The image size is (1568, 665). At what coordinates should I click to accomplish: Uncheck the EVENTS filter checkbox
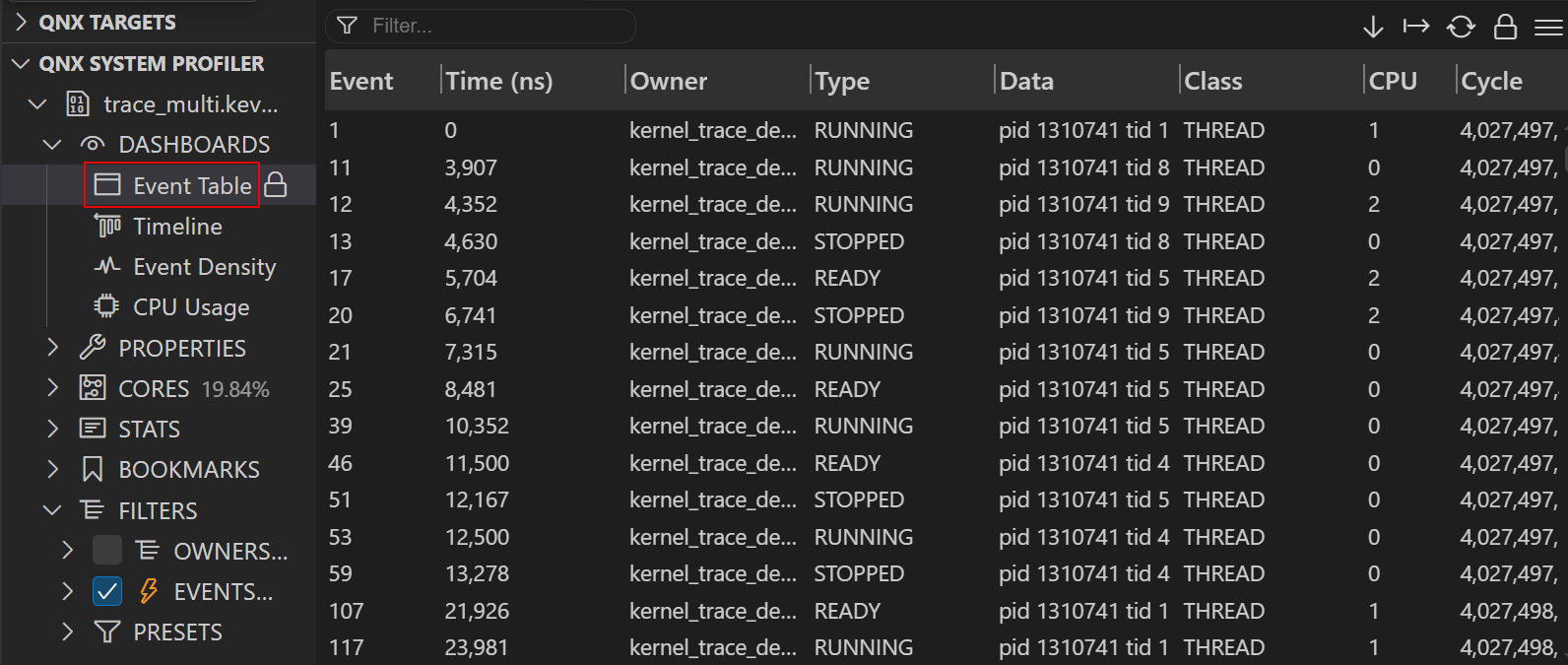pos(107,591)
